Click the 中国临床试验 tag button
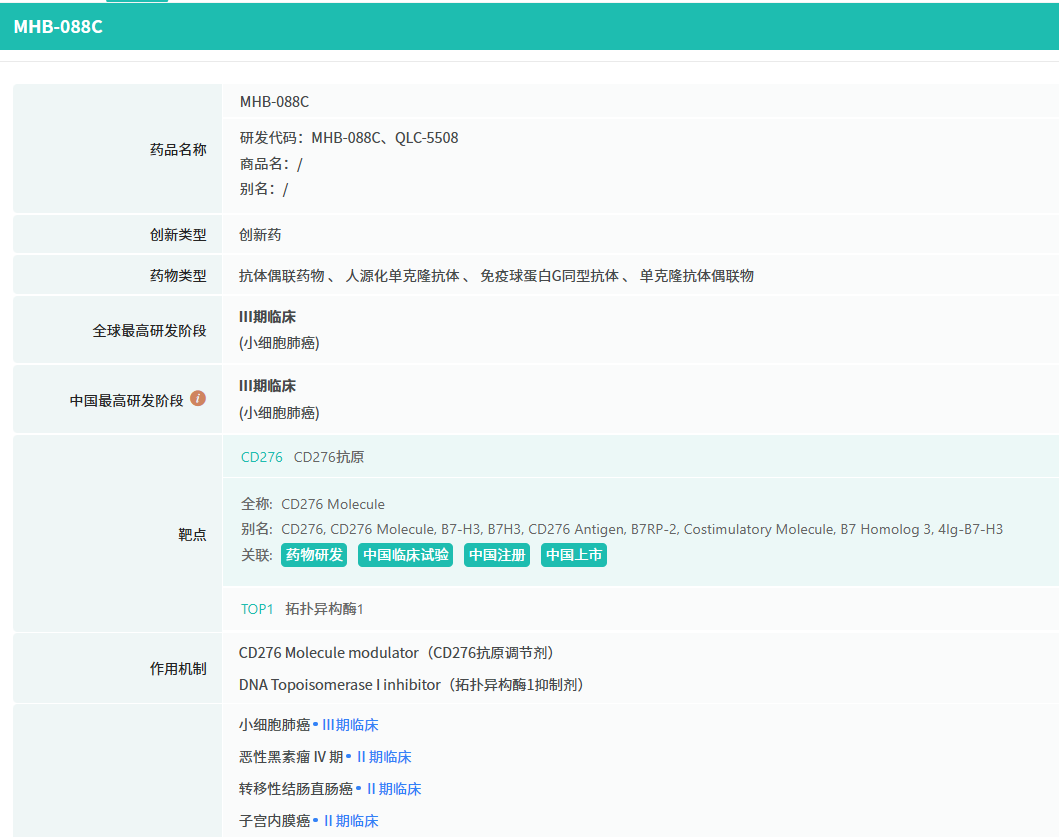 (x=405, y=555)
